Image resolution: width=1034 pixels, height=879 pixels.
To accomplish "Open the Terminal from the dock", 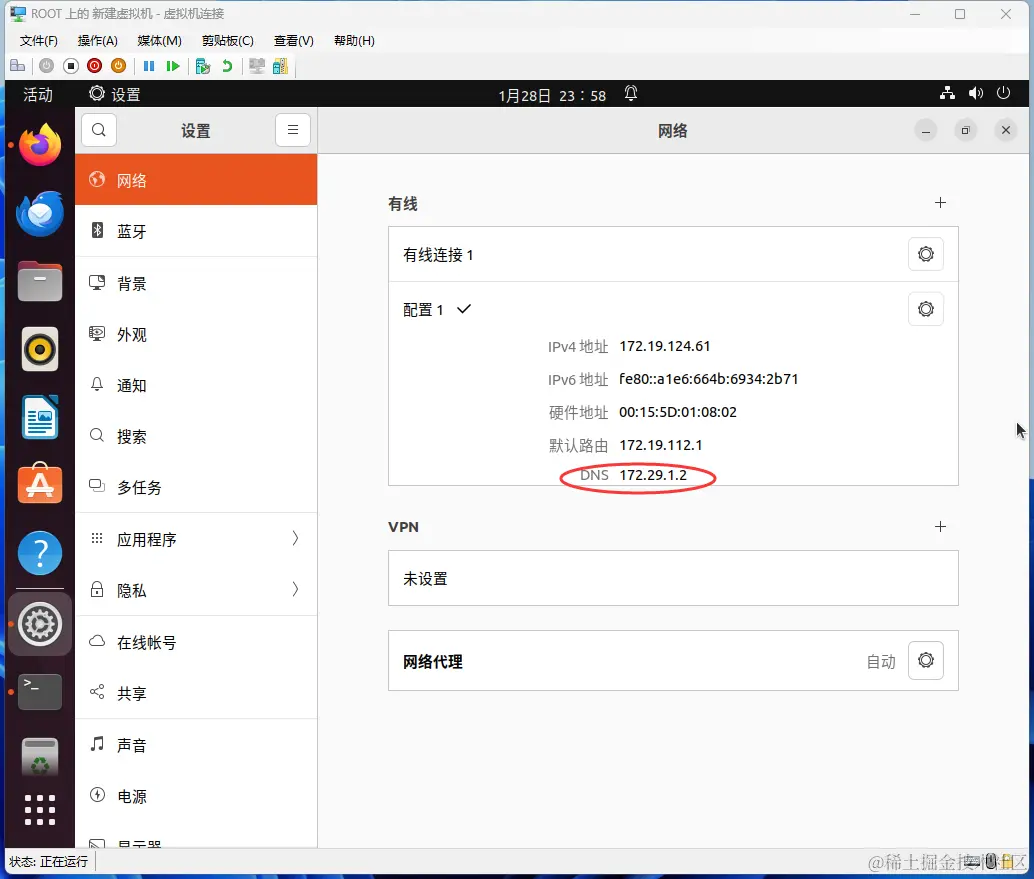I will point(40,691).
